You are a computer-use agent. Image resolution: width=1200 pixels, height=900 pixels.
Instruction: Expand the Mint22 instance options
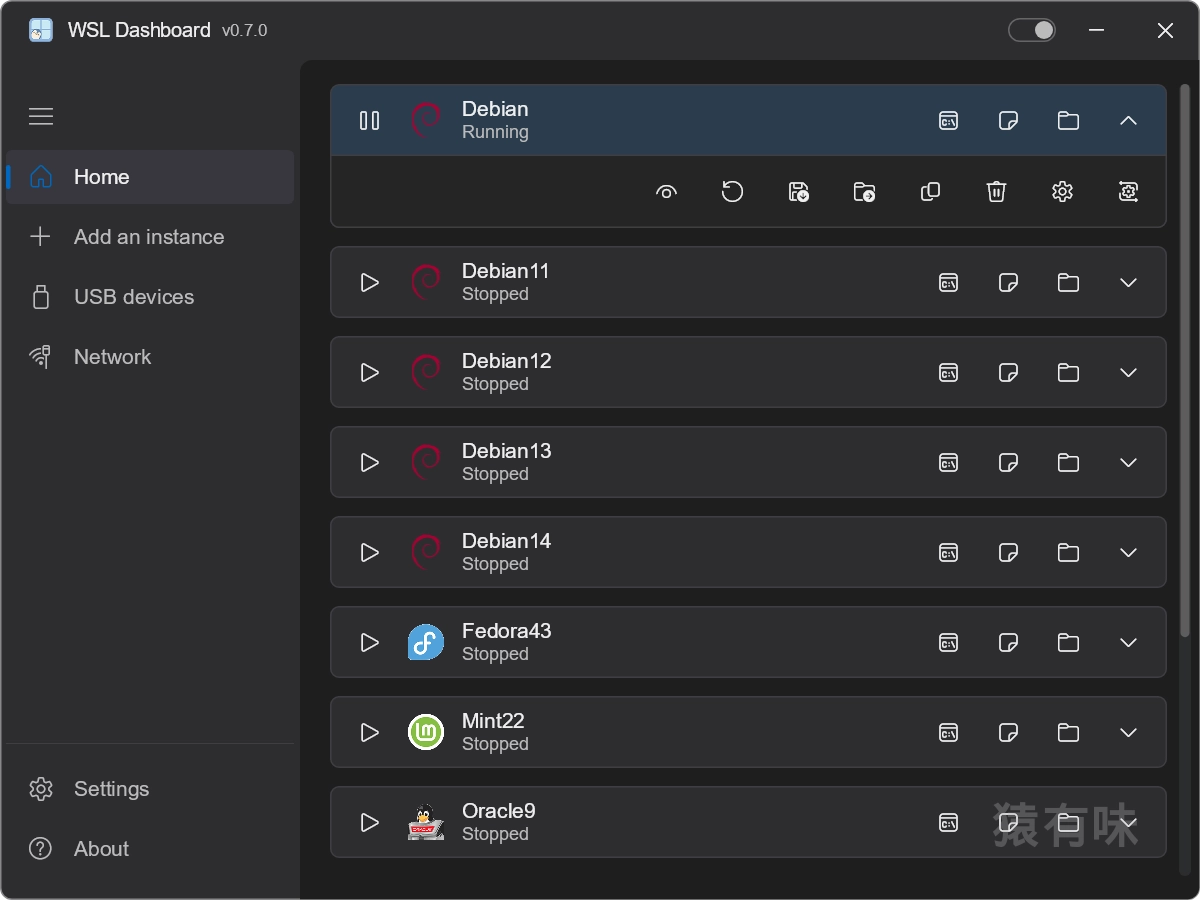pos(1128,733)
